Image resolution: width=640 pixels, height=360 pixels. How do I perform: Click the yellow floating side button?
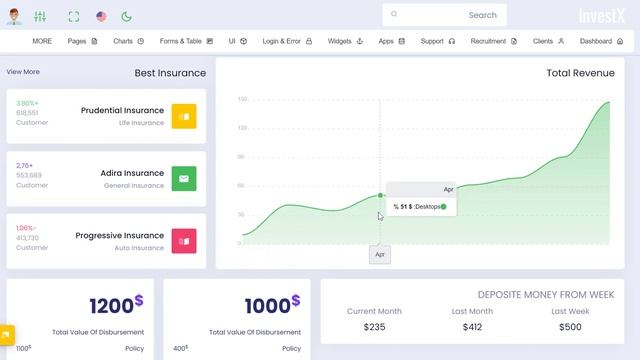click(x=7, y=335)
